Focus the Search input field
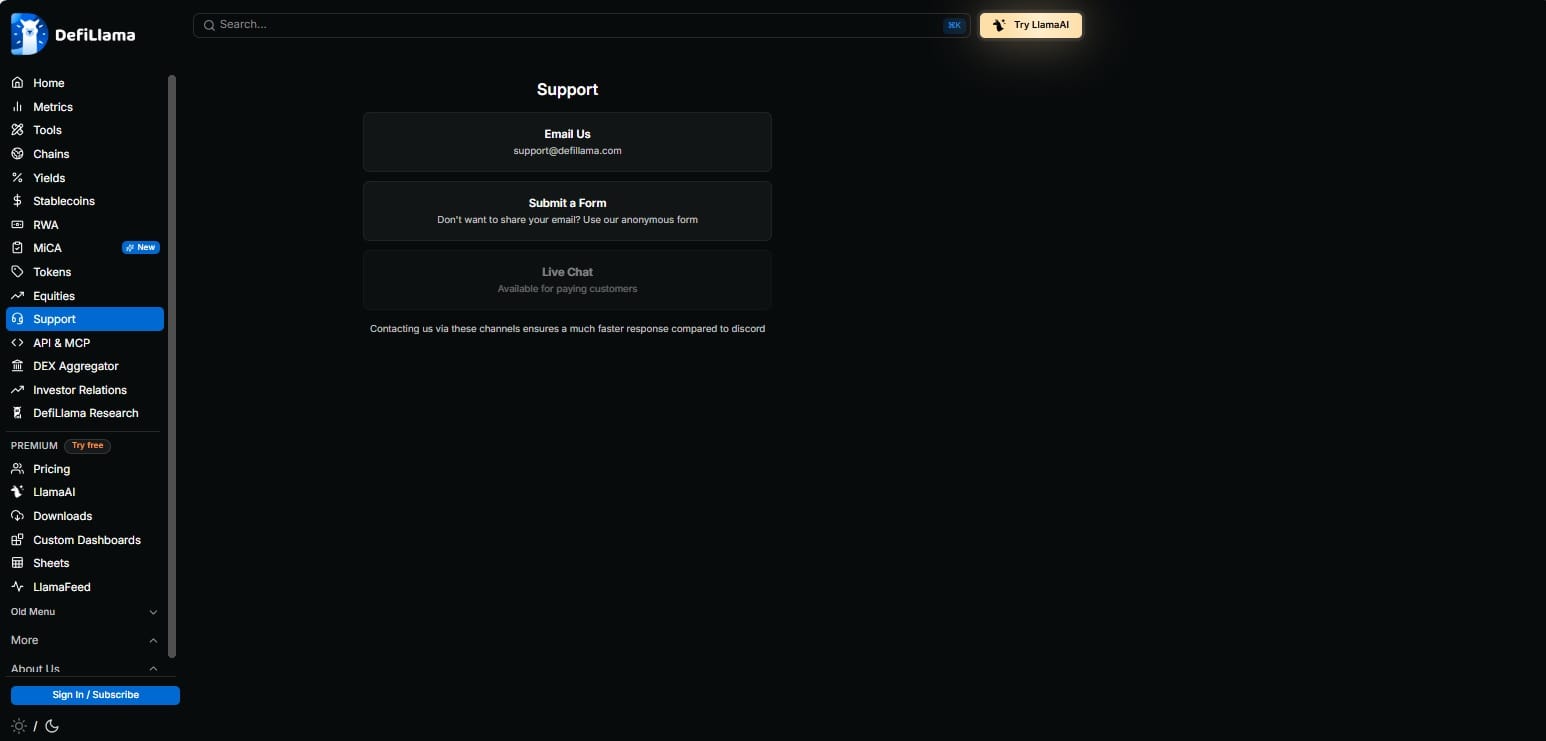The height and width of the screenshot is (741, 1546). 580,25
